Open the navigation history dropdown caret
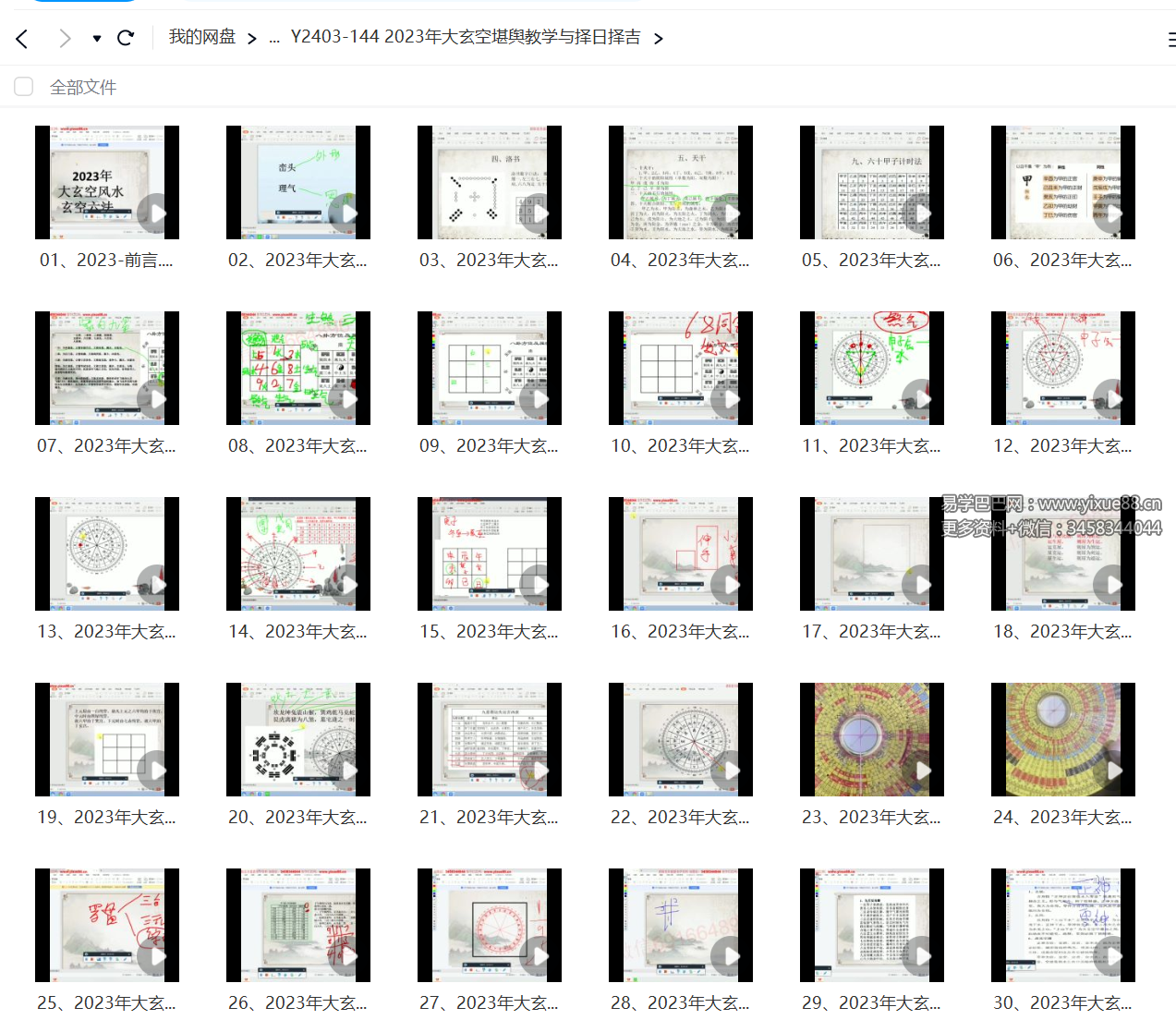The image size is (1176, 1032). pyautogui.click(x=96, y=38)
